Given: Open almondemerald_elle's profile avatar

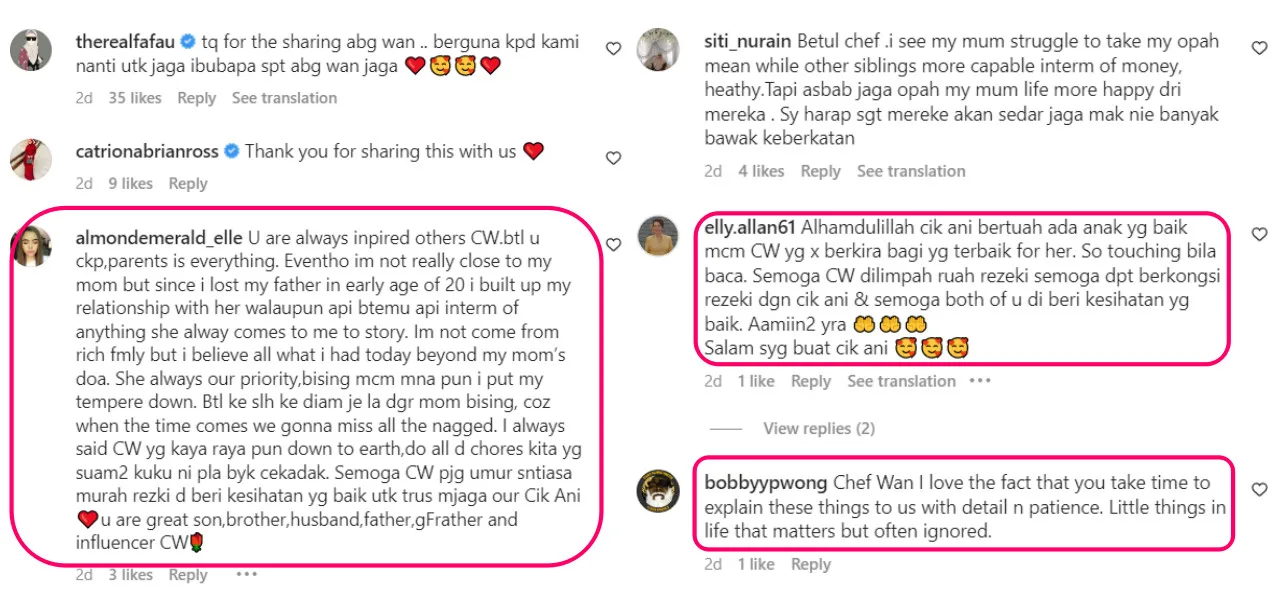Looking at the screenshot, I should pyautogui.click(x=31, y=246).
